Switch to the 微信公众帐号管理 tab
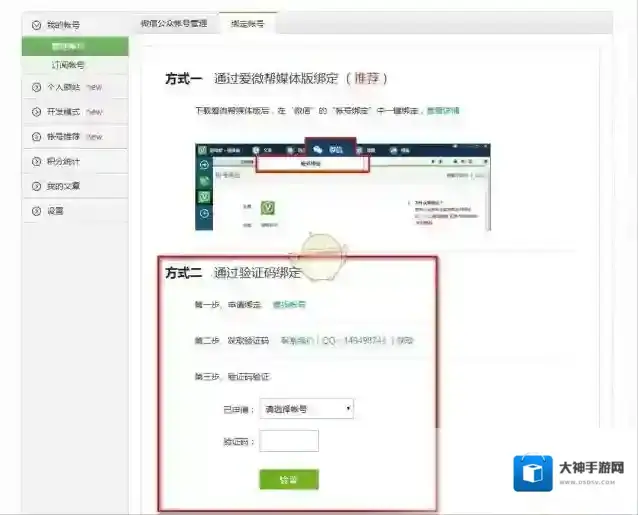The height and width of the screenshot is (515, 638). [x=174, y=23]
